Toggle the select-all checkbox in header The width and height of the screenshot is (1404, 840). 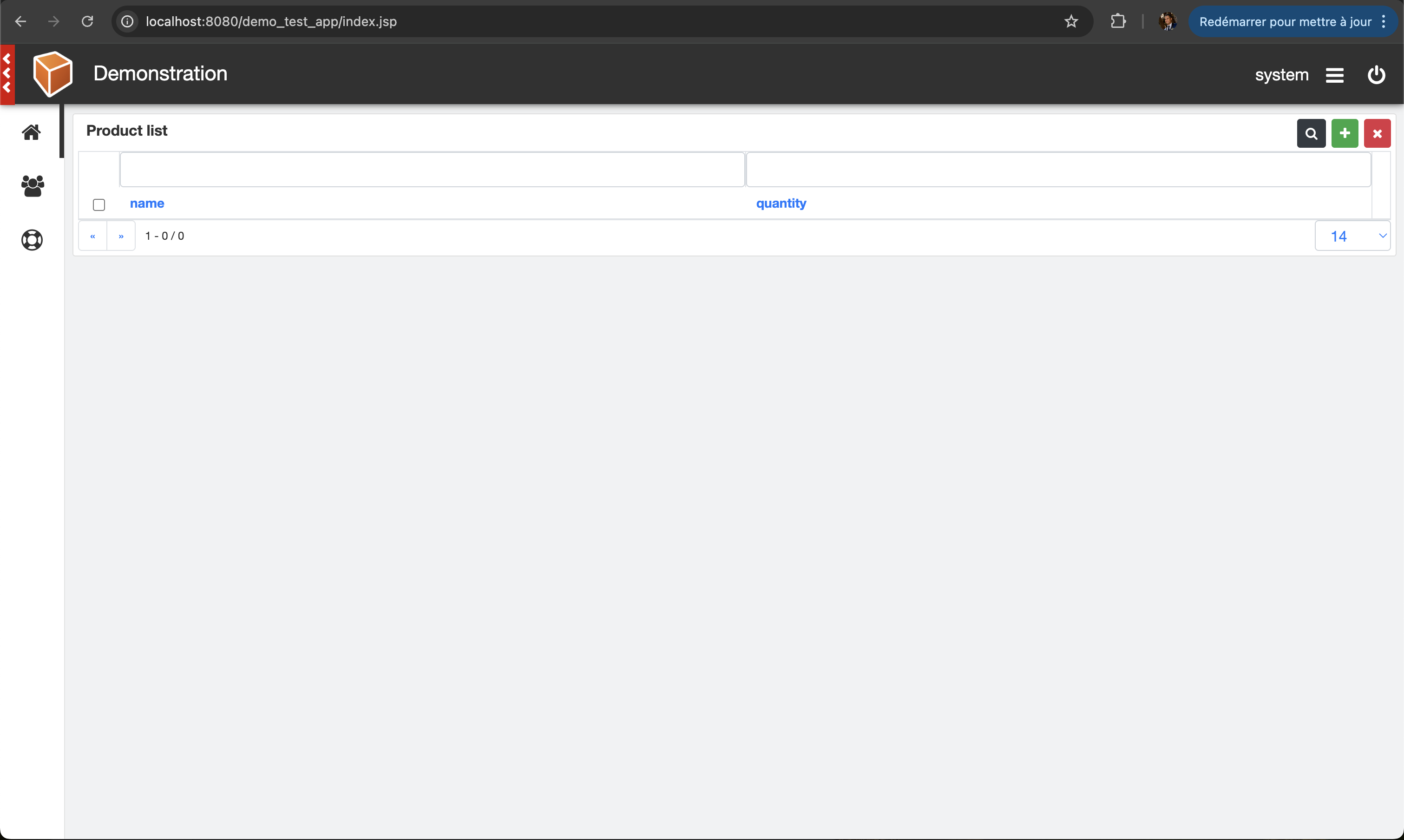click(x=99, y=204)
